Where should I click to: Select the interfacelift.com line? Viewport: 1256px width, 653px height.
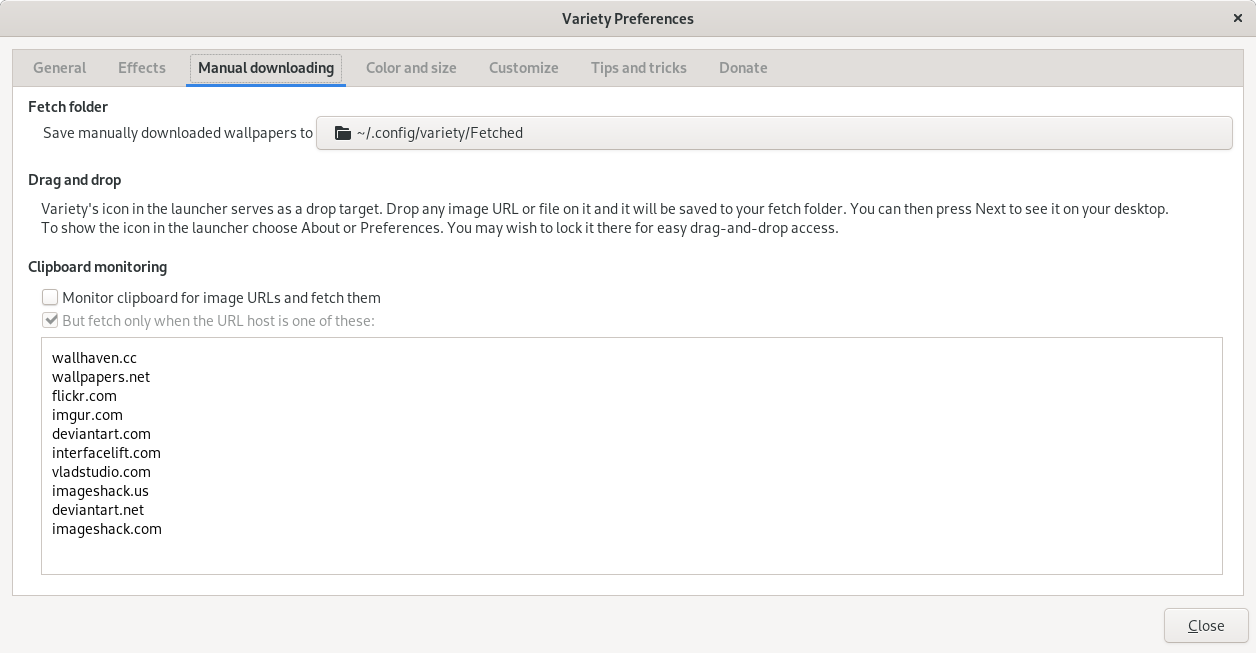(x=106, y=453)
